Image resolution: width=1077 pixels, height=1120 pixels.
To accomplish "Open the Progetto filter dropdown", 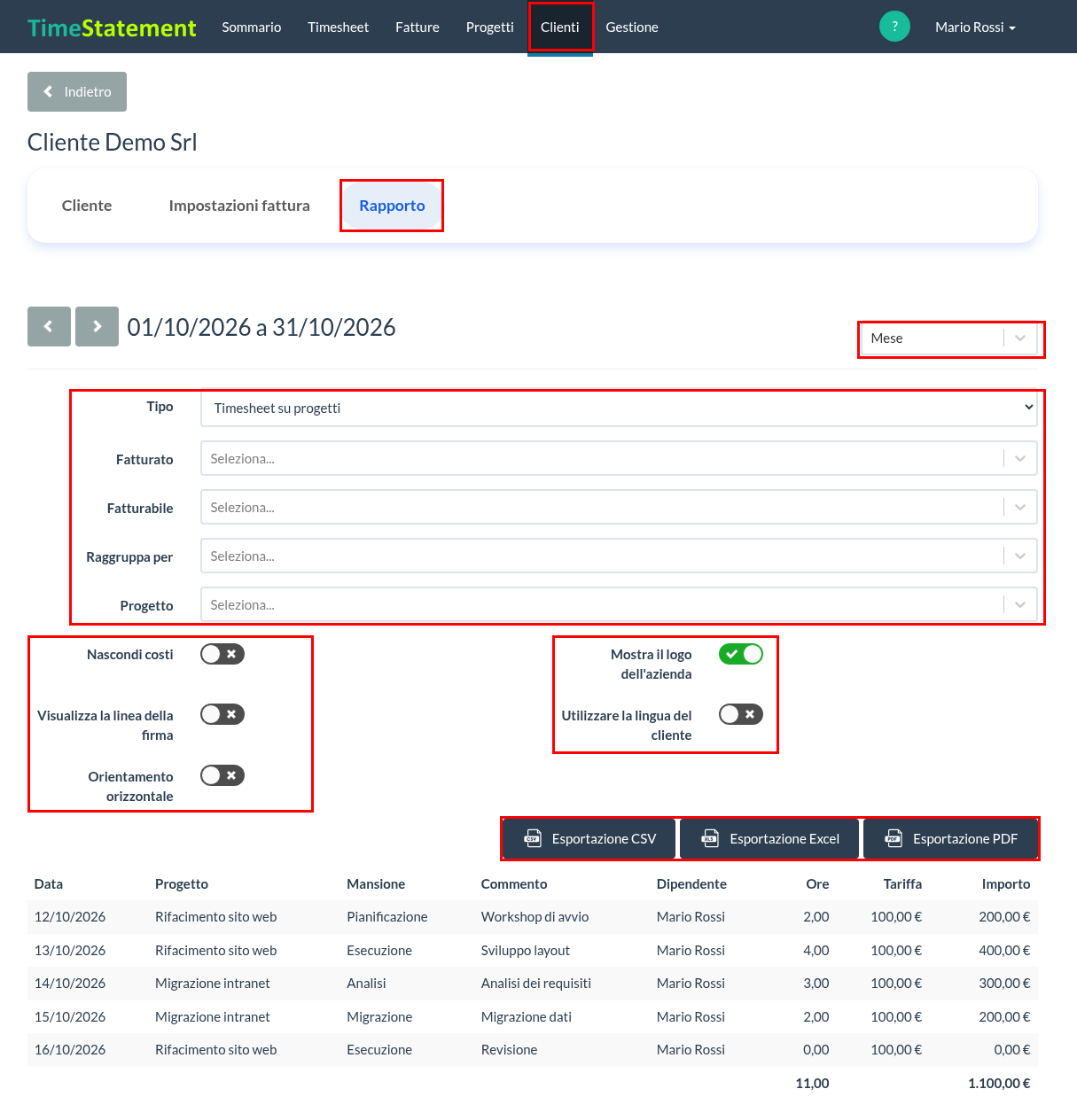I will pyautogui.click(x=619, y=605).
